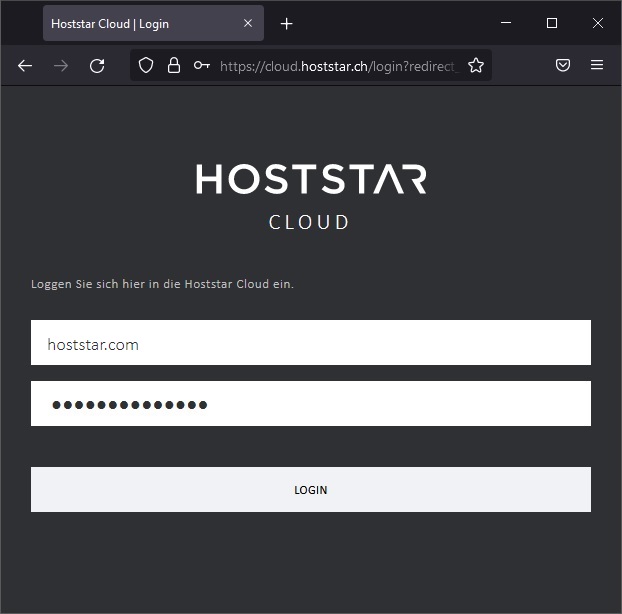Image resolution: width=622 pixels, height=614 pixels.
Task: Submit with the LOGIN button
Action: (x=311, y=489)
